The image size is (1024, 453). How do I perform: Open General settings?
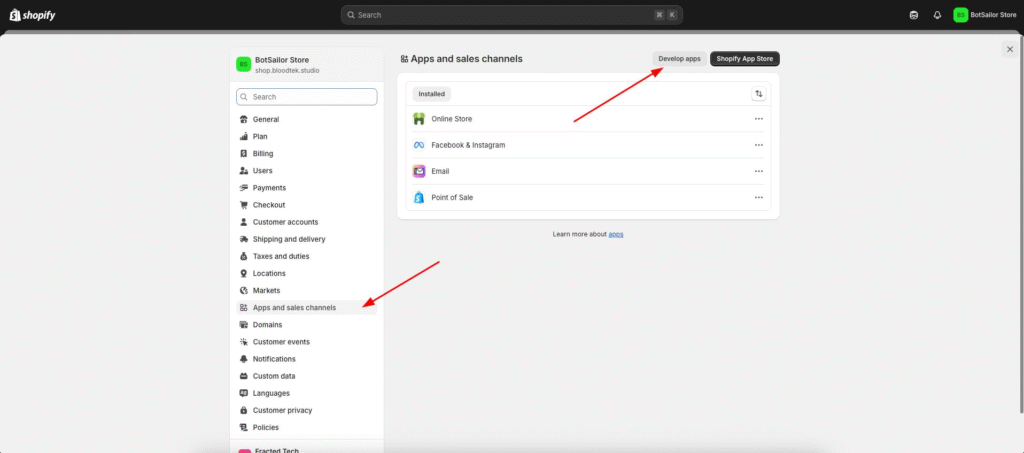tap(306, 119)
